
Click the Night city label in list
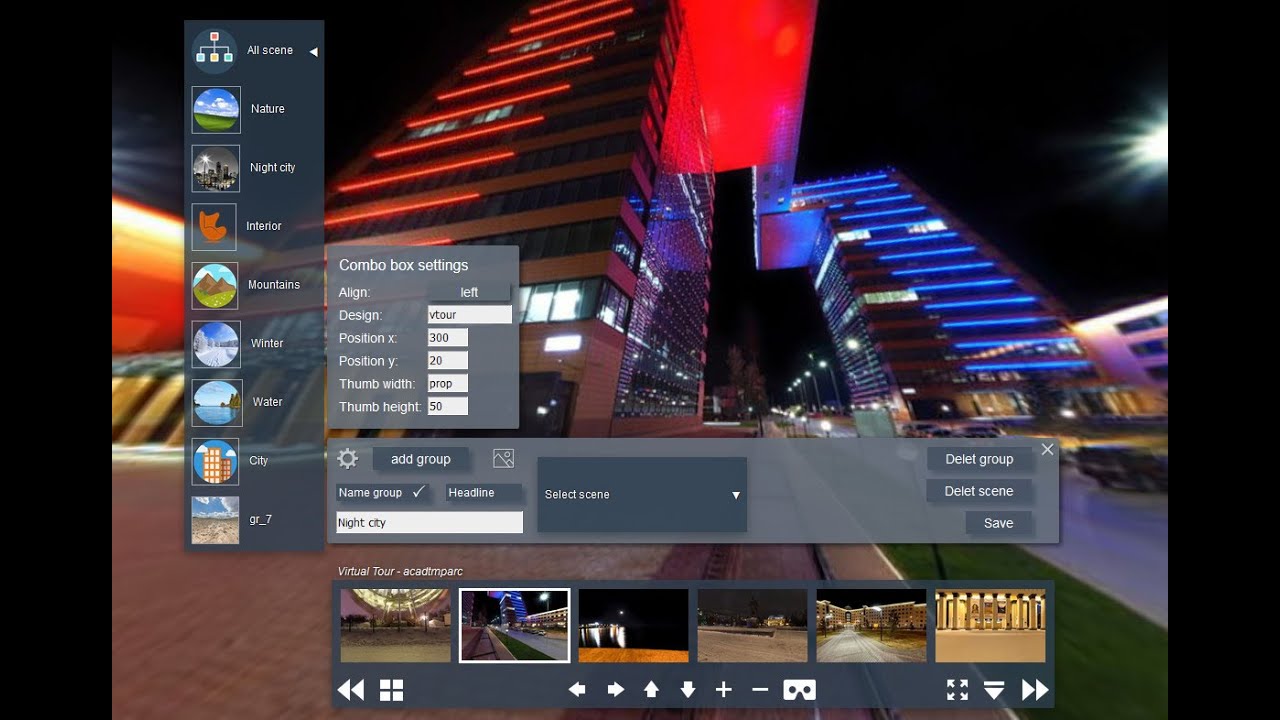(273, 168)
